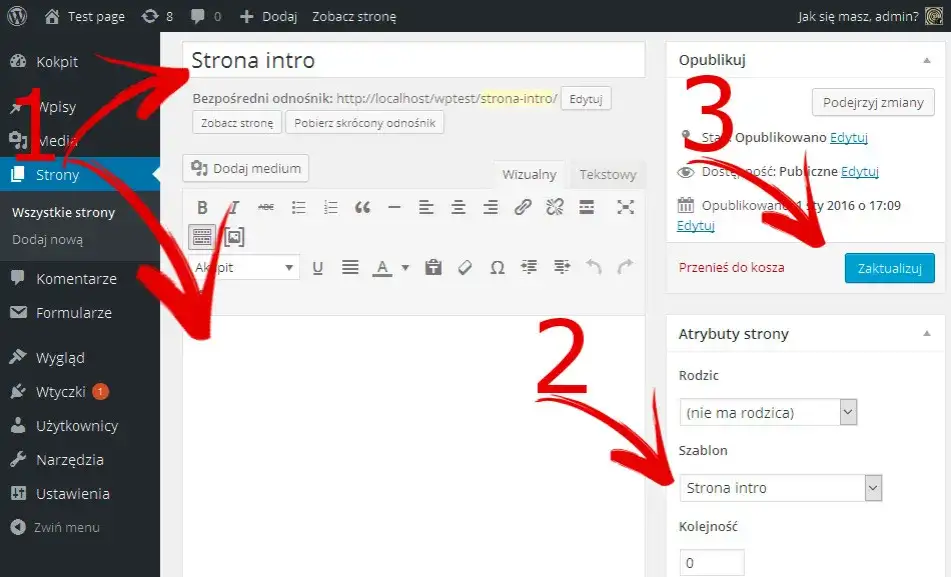Enable distraction-free fullscreen writing mode

(x=625, y=207)
